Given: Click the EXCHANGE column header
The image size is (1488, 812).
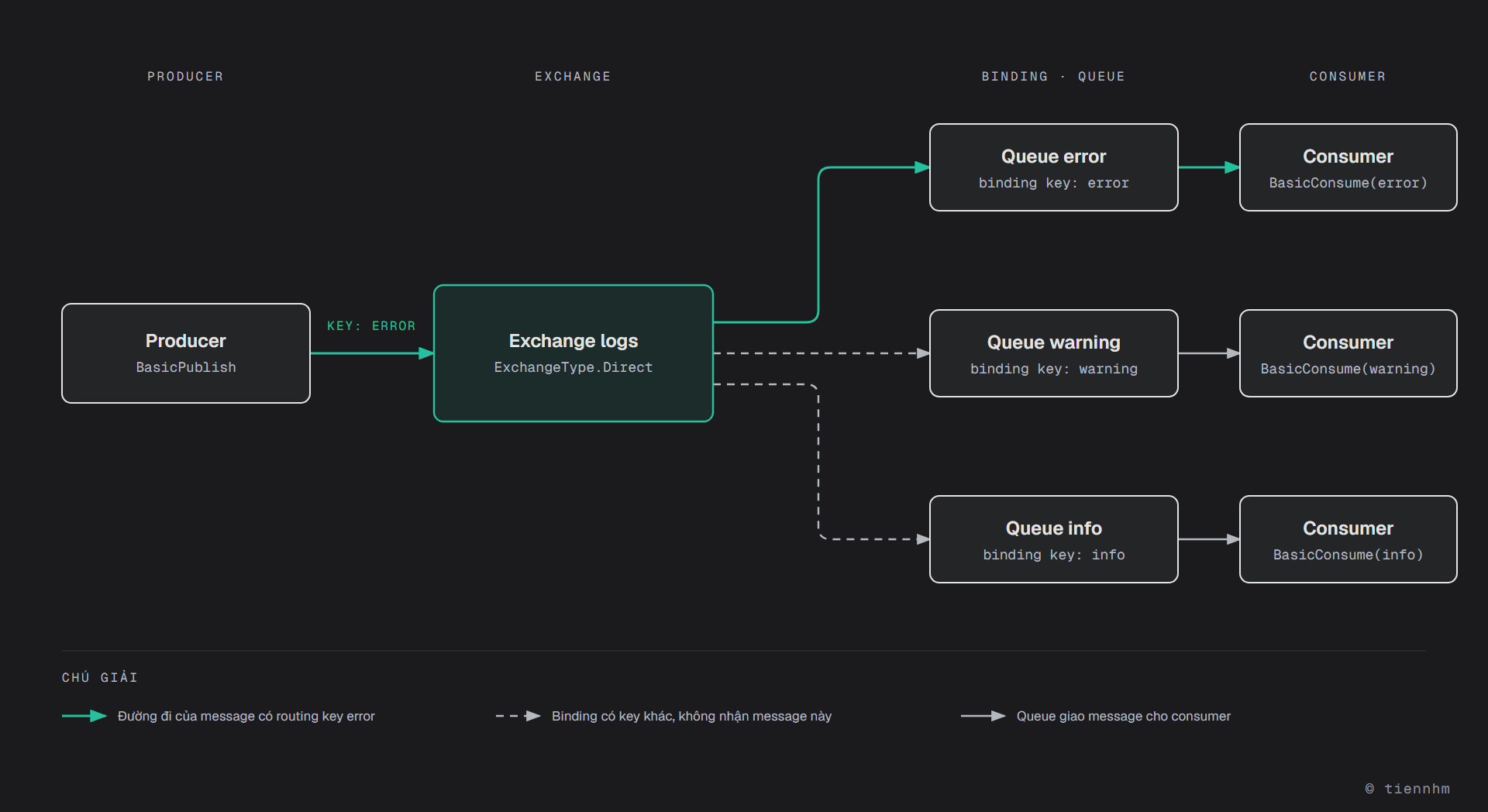Looking at the screenshot, I should [573, 77].
